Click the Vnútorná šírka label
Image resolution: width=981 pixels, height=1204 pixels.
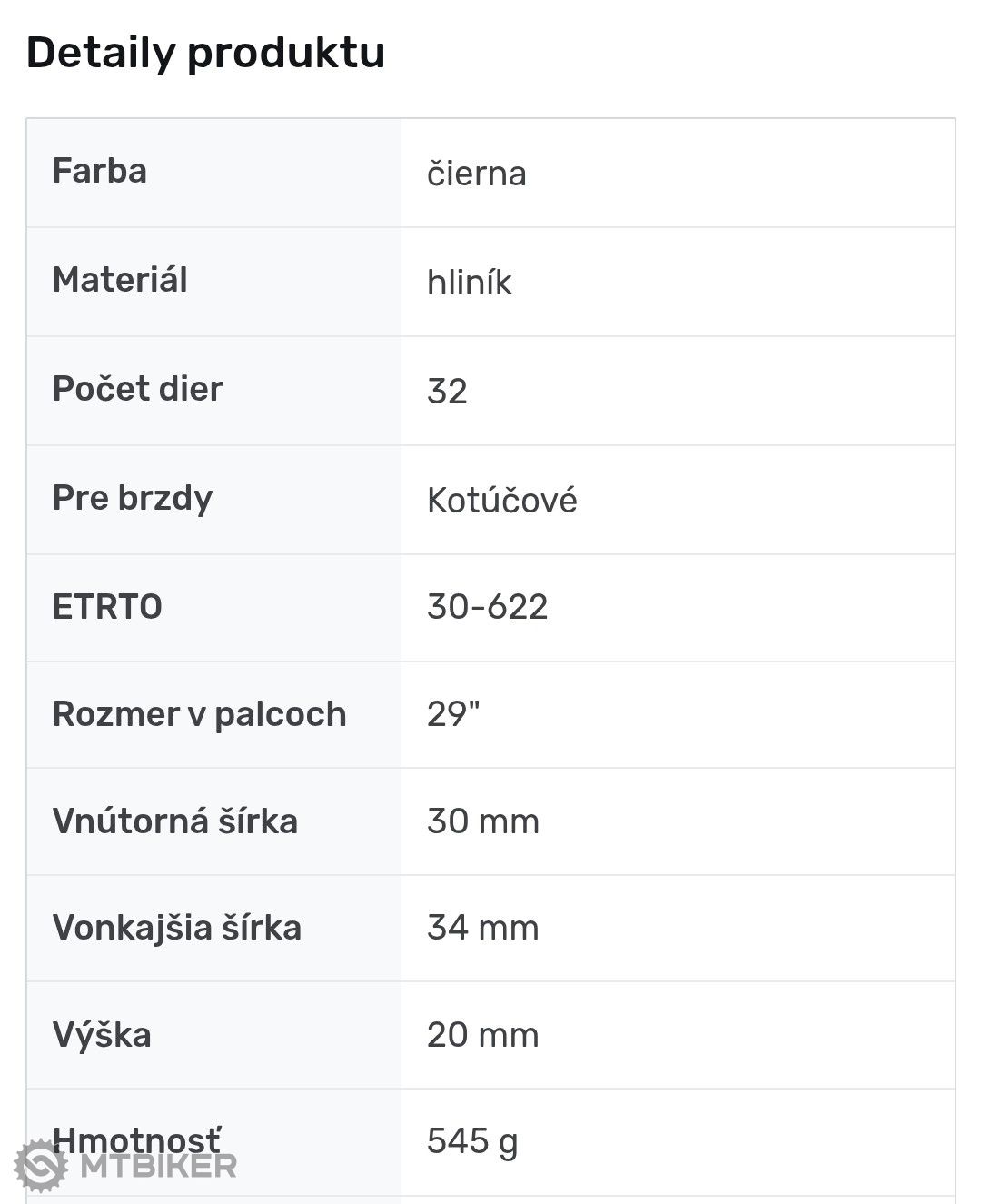pos(175,821)
